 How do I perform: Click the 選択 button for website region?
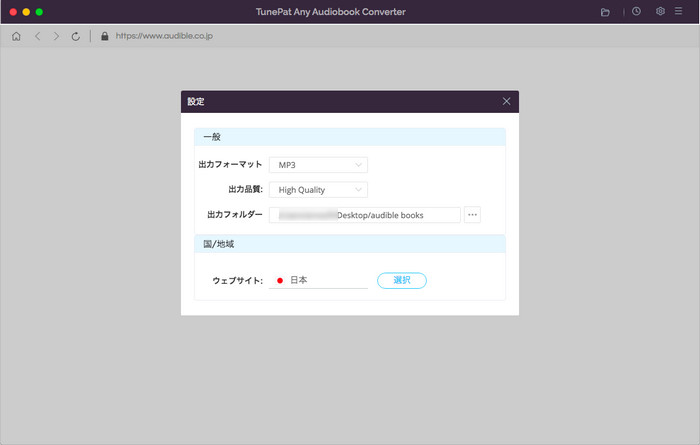(402, 280)
